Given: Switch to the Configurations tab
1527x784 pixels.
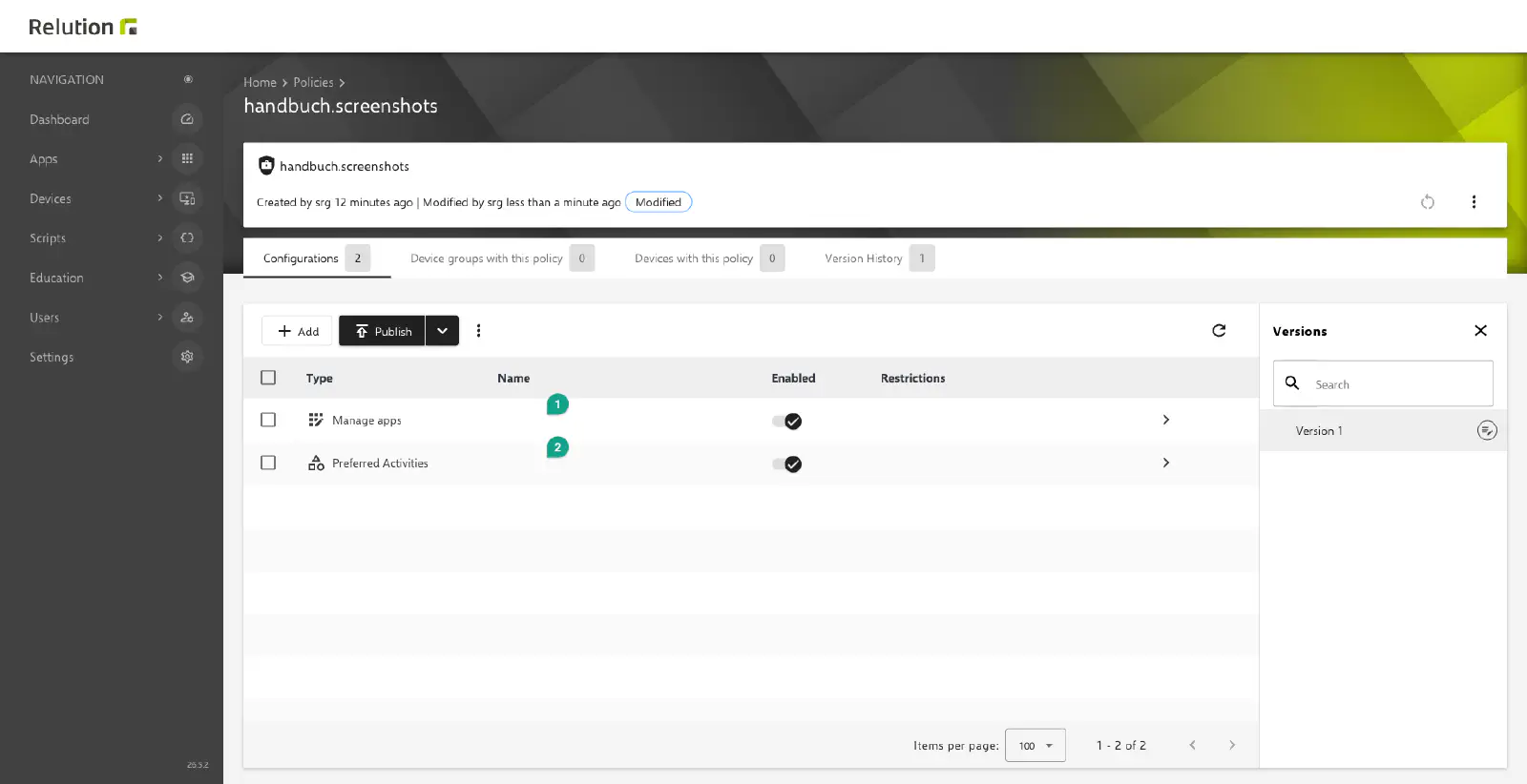Looking at the screenshot, I should tap(317, 258).
